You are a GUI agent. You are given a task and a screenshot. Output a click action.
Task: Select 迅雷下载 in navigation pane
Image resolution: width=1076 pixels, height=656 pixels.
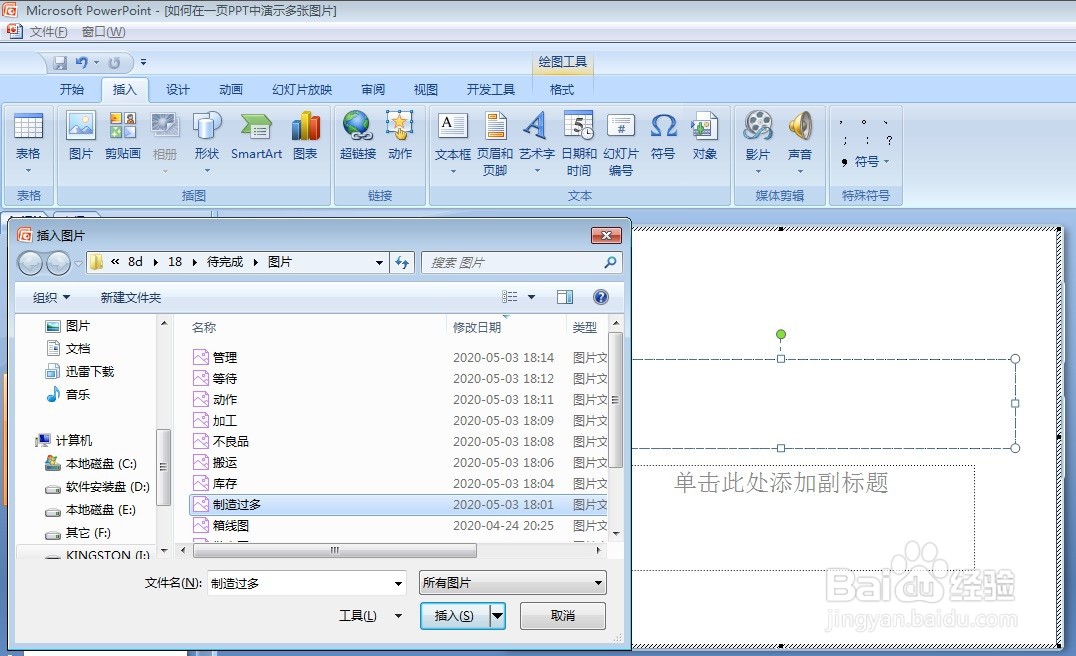pos(90,371)
